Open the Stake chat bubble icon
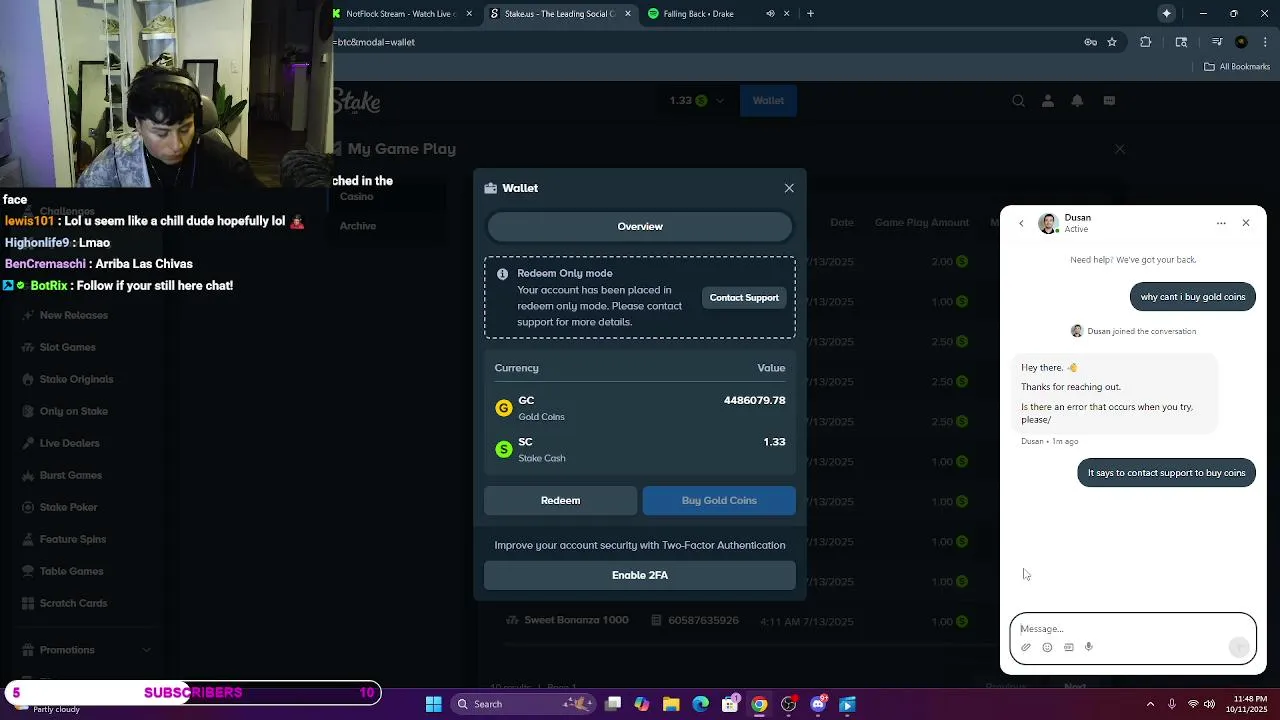1280x720 pixels. [x=1109, y=101]
